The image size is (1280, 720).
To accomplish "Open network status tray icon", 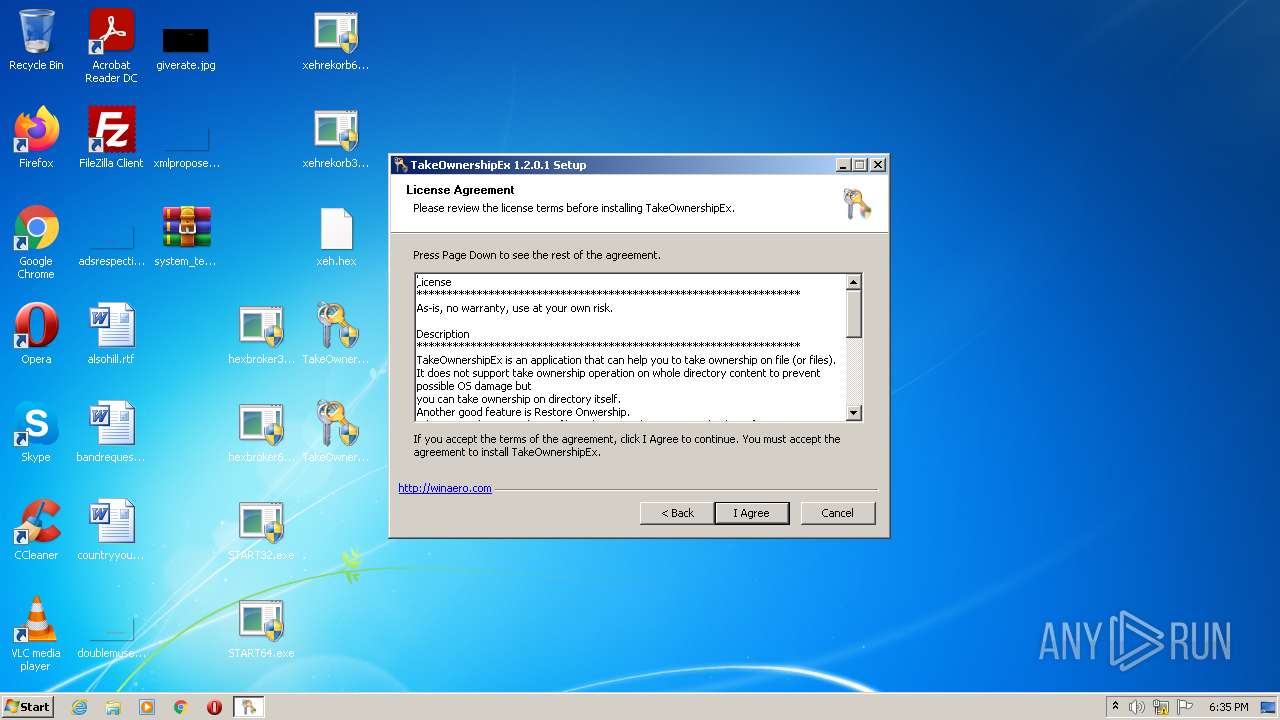I will (1161, 707).
